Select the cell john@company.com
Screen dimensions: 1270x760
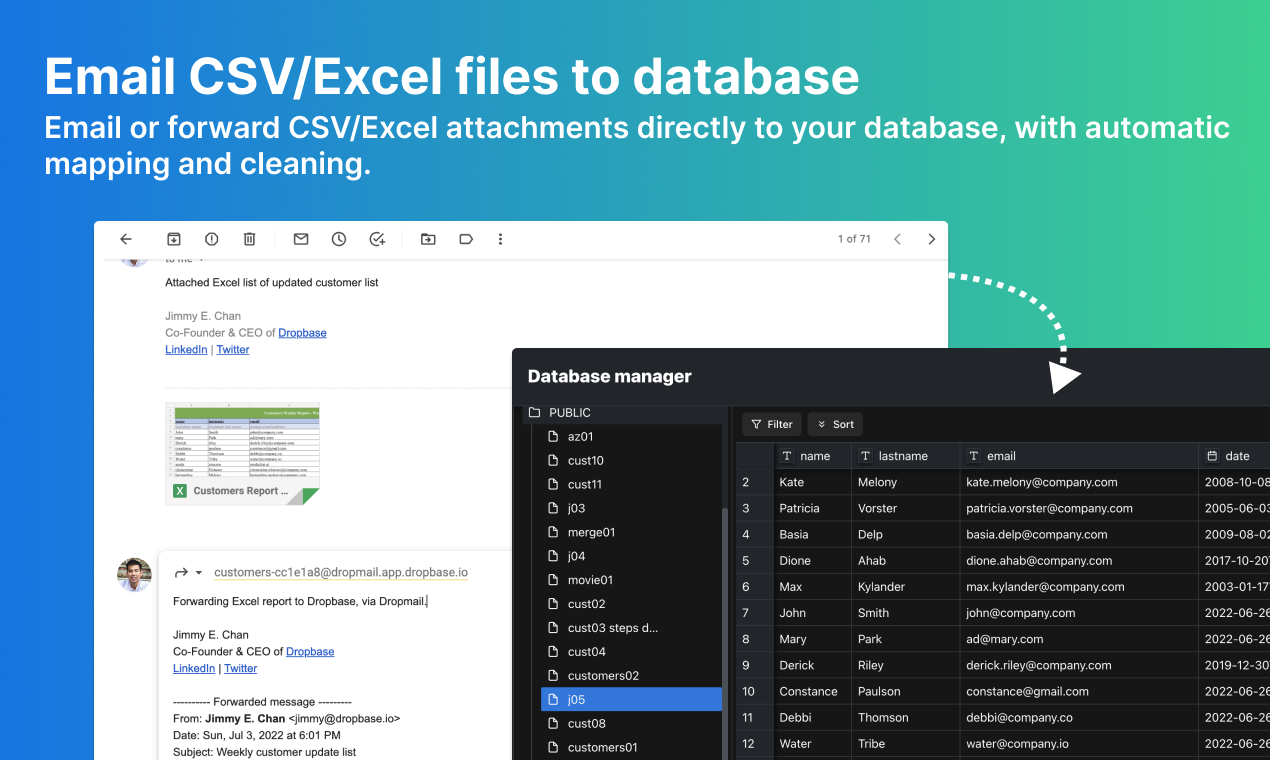[x=1079, y=613]
